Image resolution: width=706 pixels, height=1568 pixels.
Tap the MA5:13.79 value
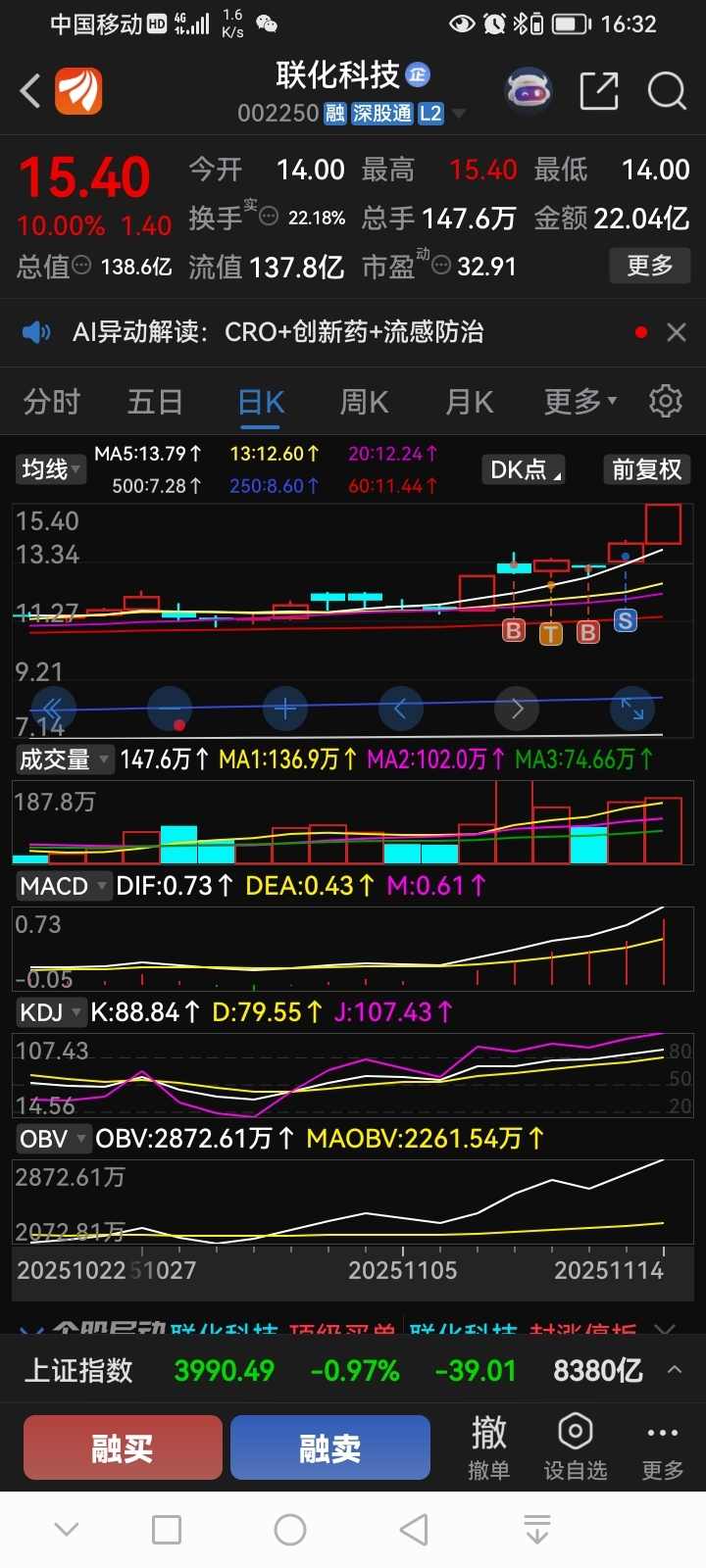[148, 454]
